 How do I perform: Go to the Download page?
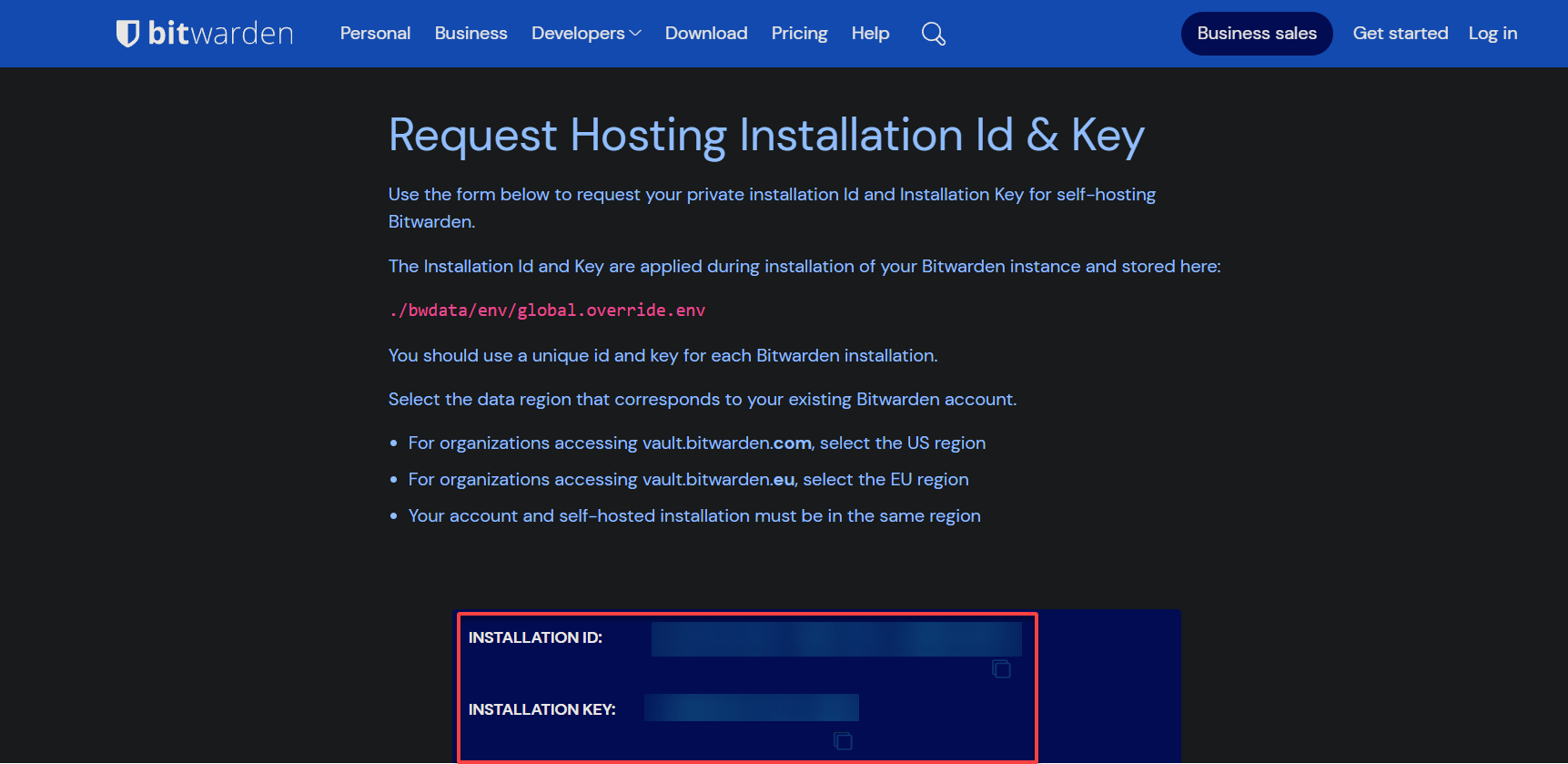706,34
